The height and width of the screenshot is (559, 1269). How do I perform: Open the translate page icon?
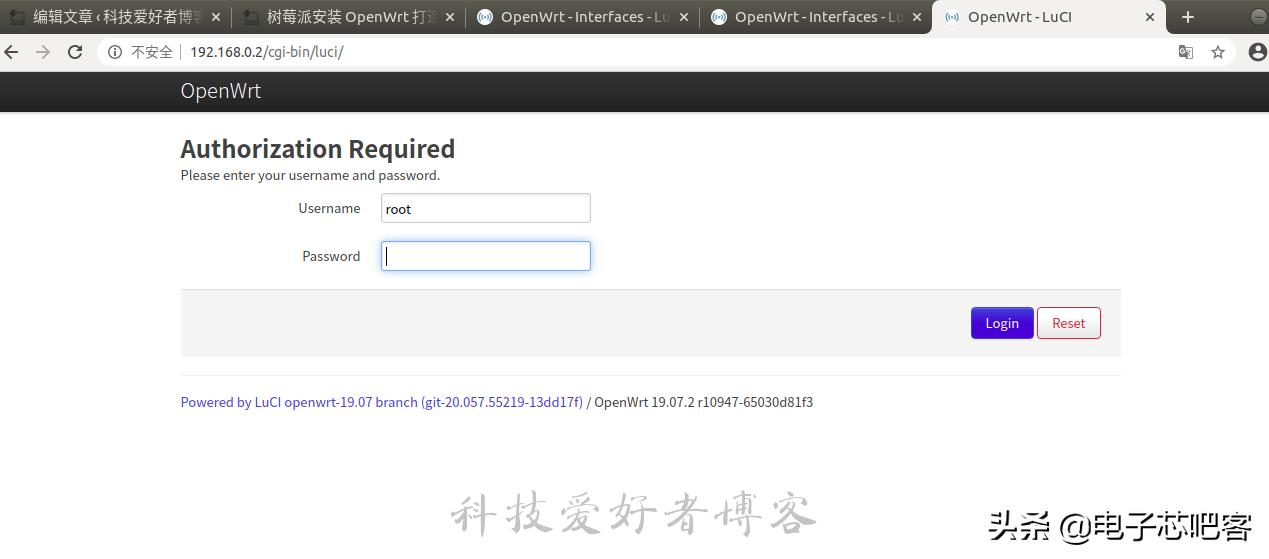1186,52
